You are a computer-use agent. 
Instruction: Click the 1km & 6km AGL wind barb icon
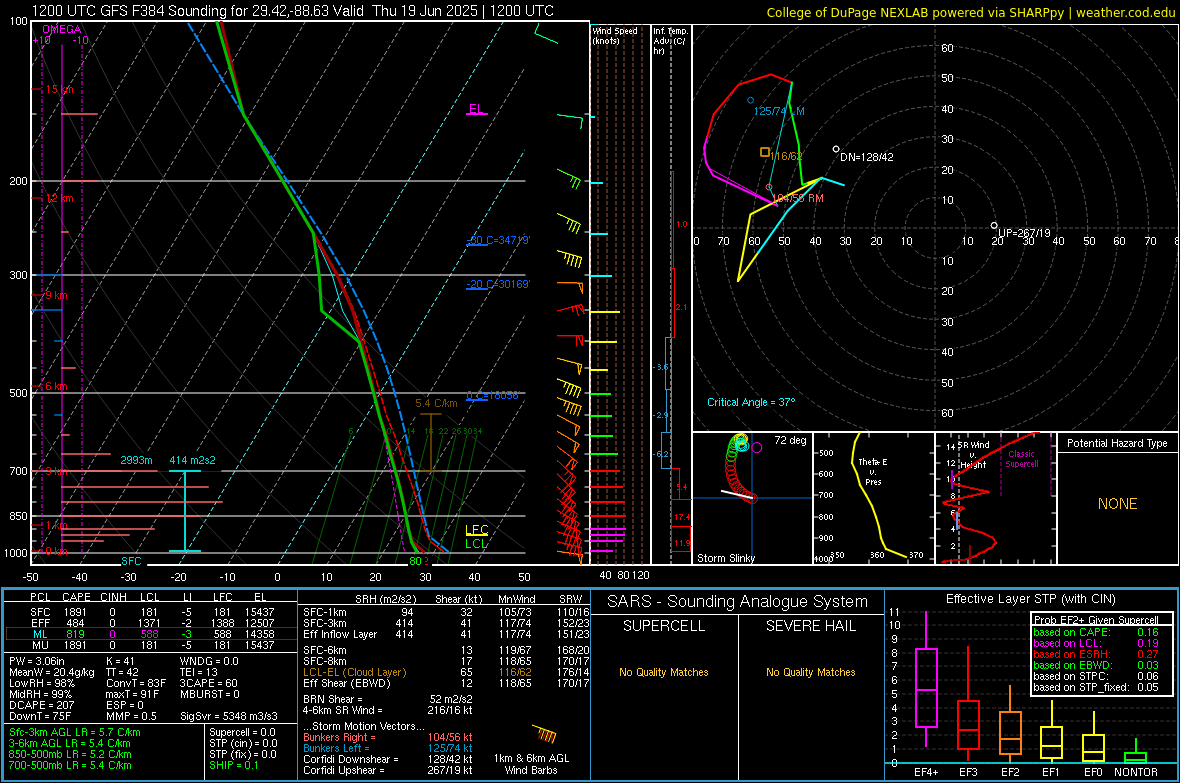pyautogui.click(x=545, y=735)
